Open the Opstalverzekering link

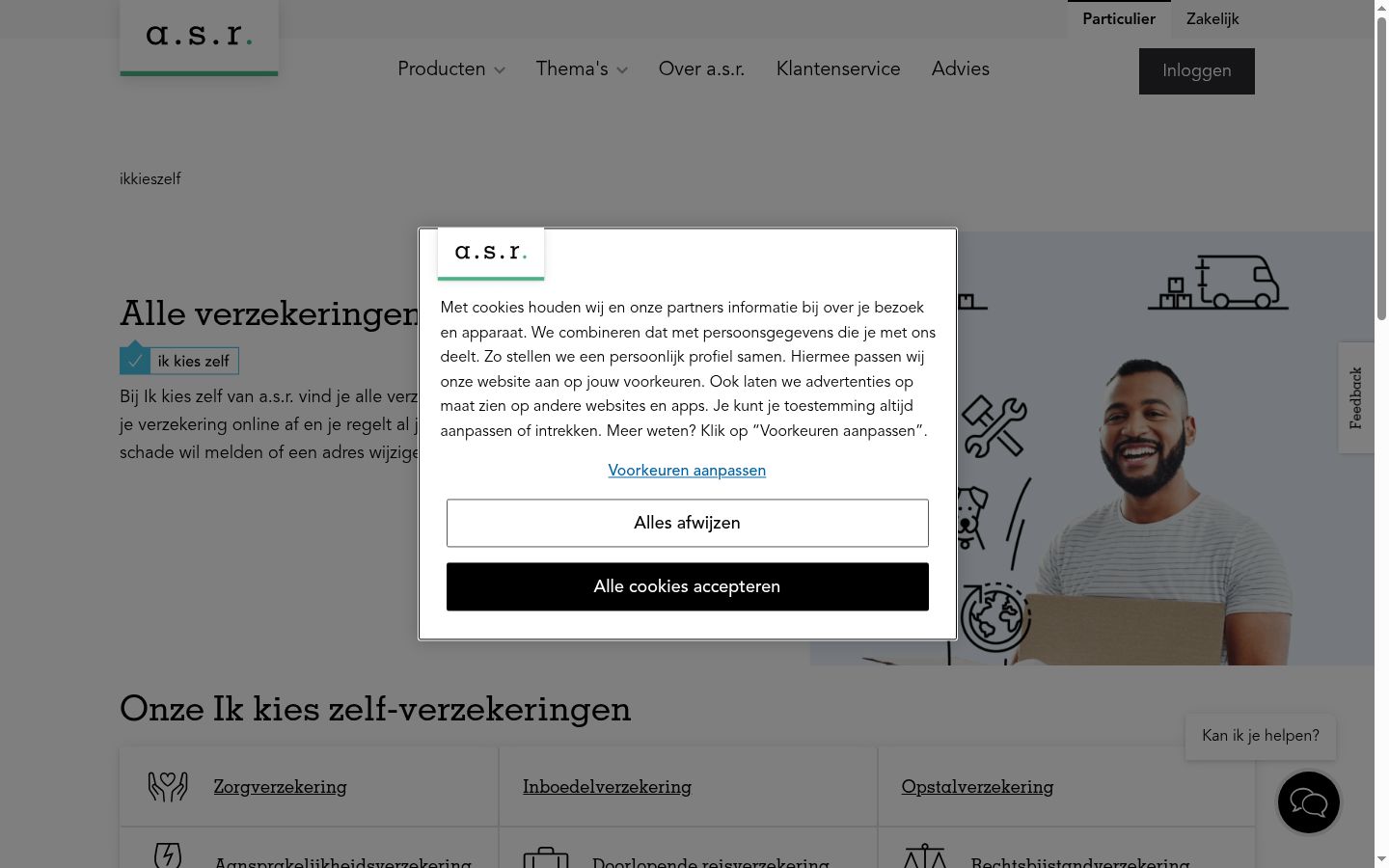977,787
